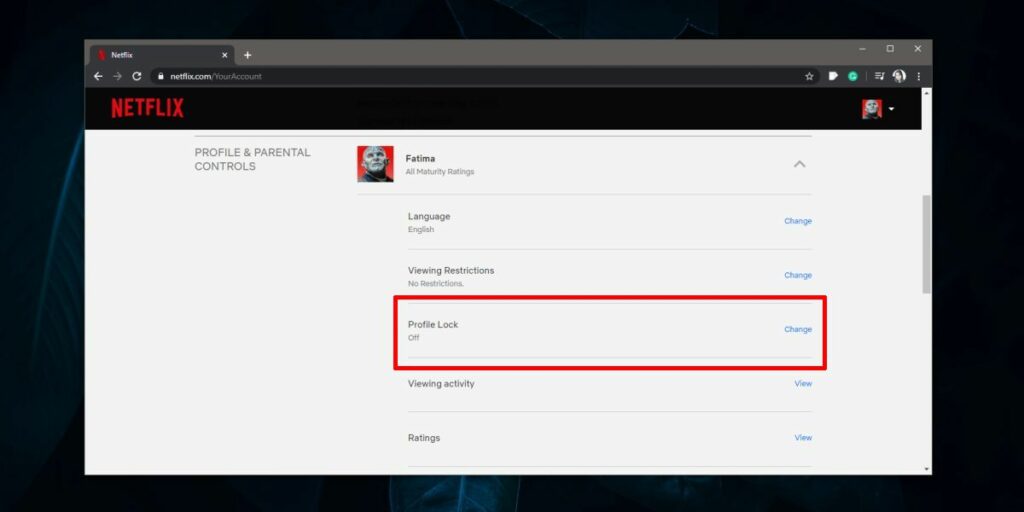1024x512 pixels.
Task: Click the padlock site info icon
Action: tap(161, 76)
